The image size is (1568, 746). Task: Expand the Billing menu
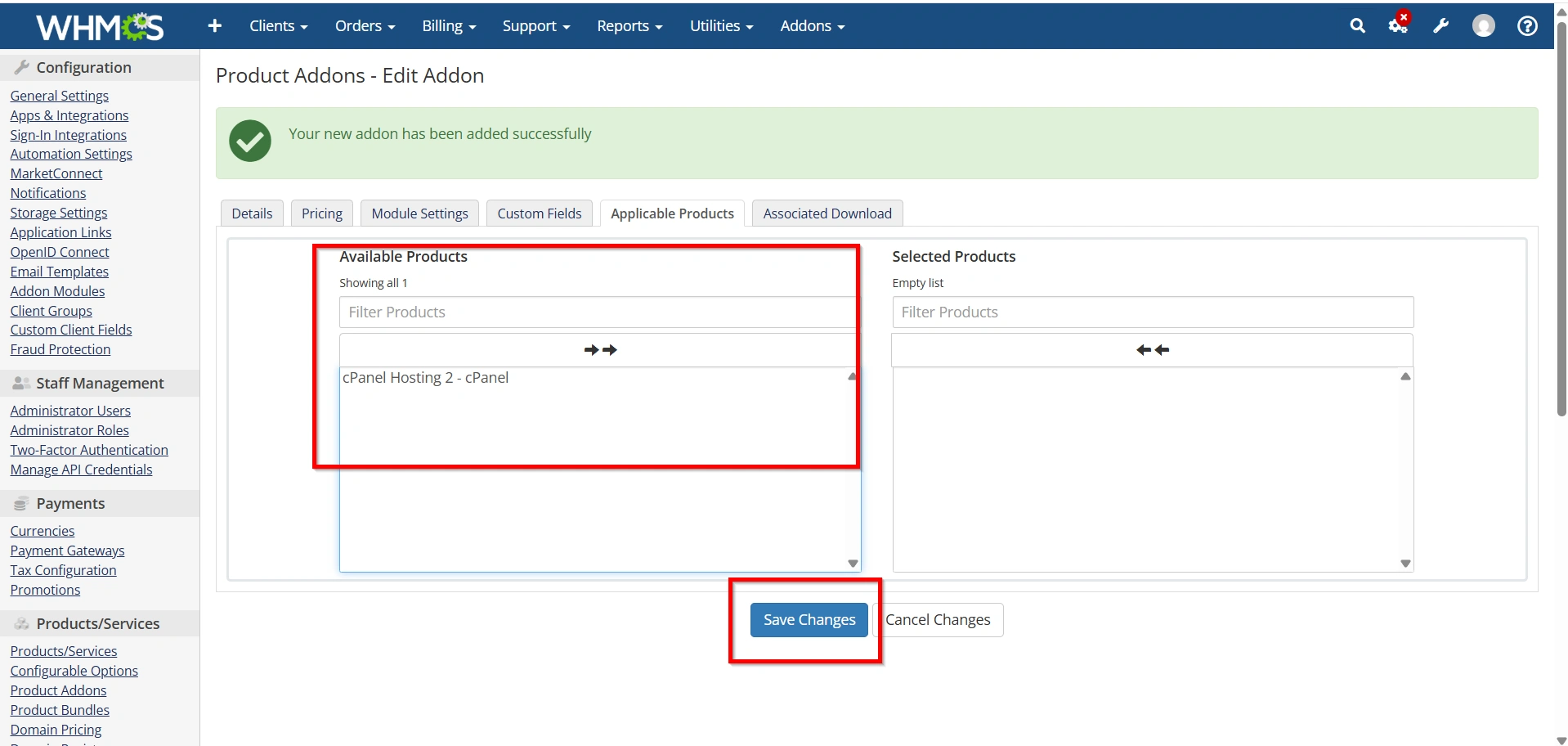pos(449,26)
